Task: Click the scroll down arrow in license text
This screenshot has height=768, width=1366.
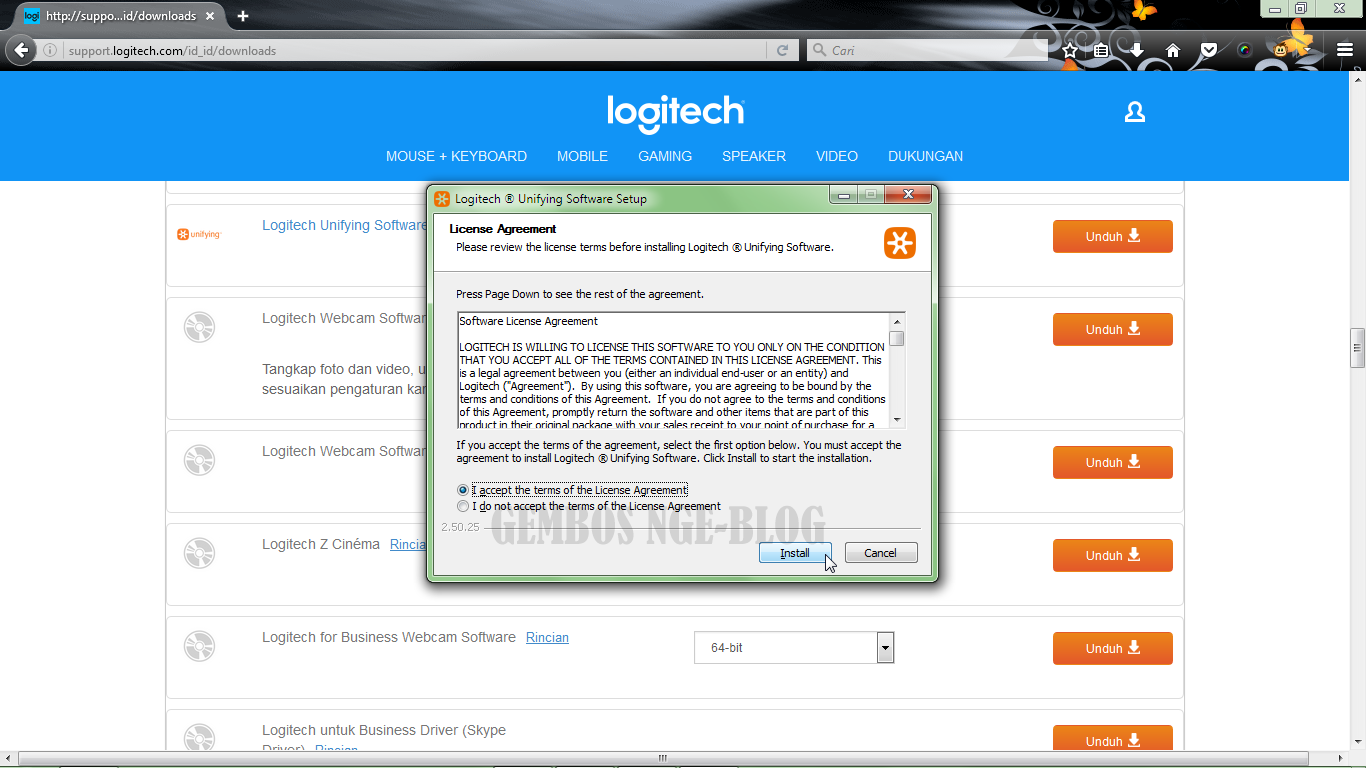Action: (897, 420)
